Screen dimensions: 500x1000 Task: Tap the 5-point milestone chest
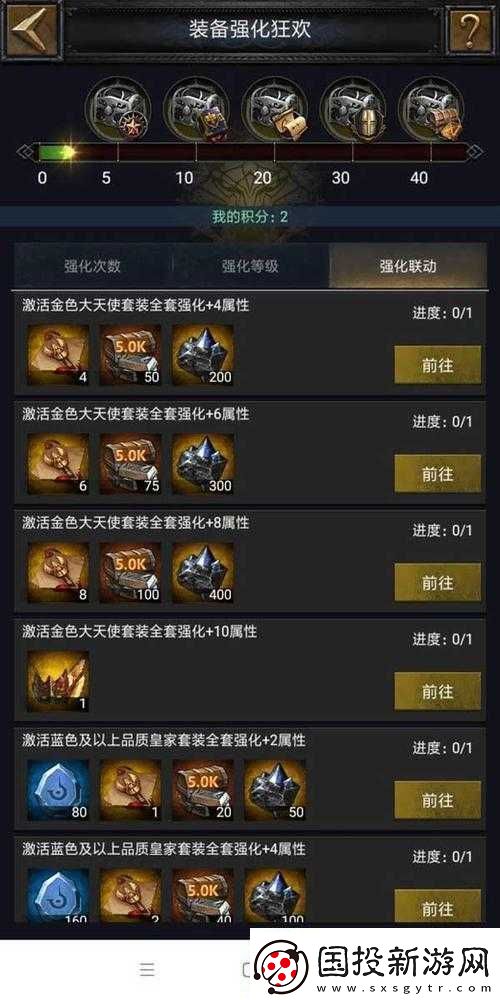click(x=117, y=107)
